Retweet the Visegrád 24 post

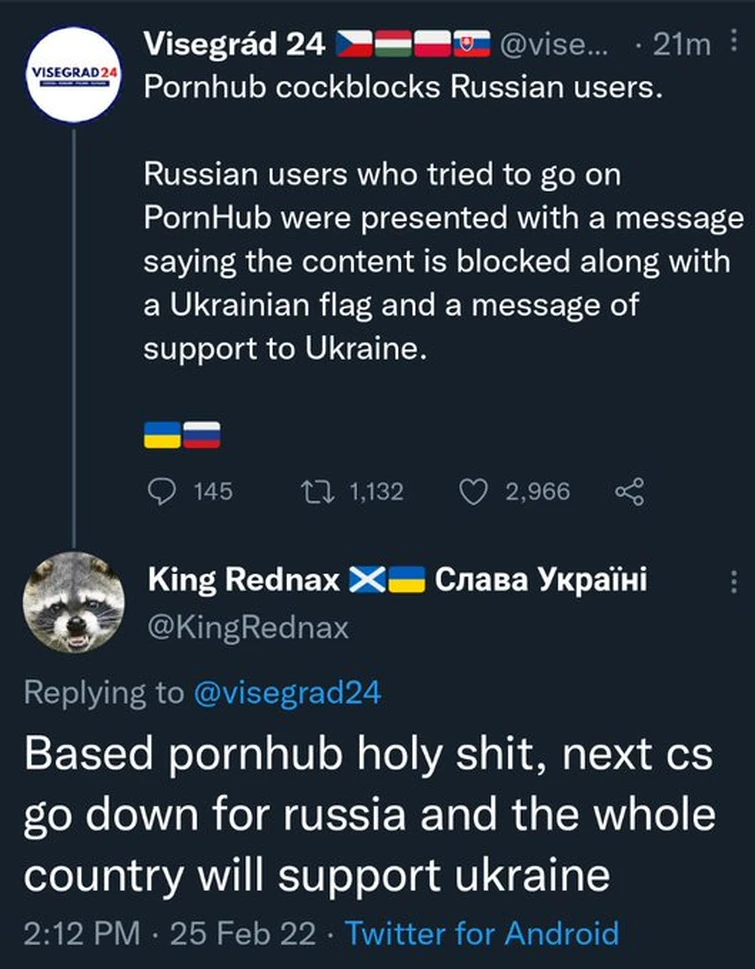coord(316,491)
